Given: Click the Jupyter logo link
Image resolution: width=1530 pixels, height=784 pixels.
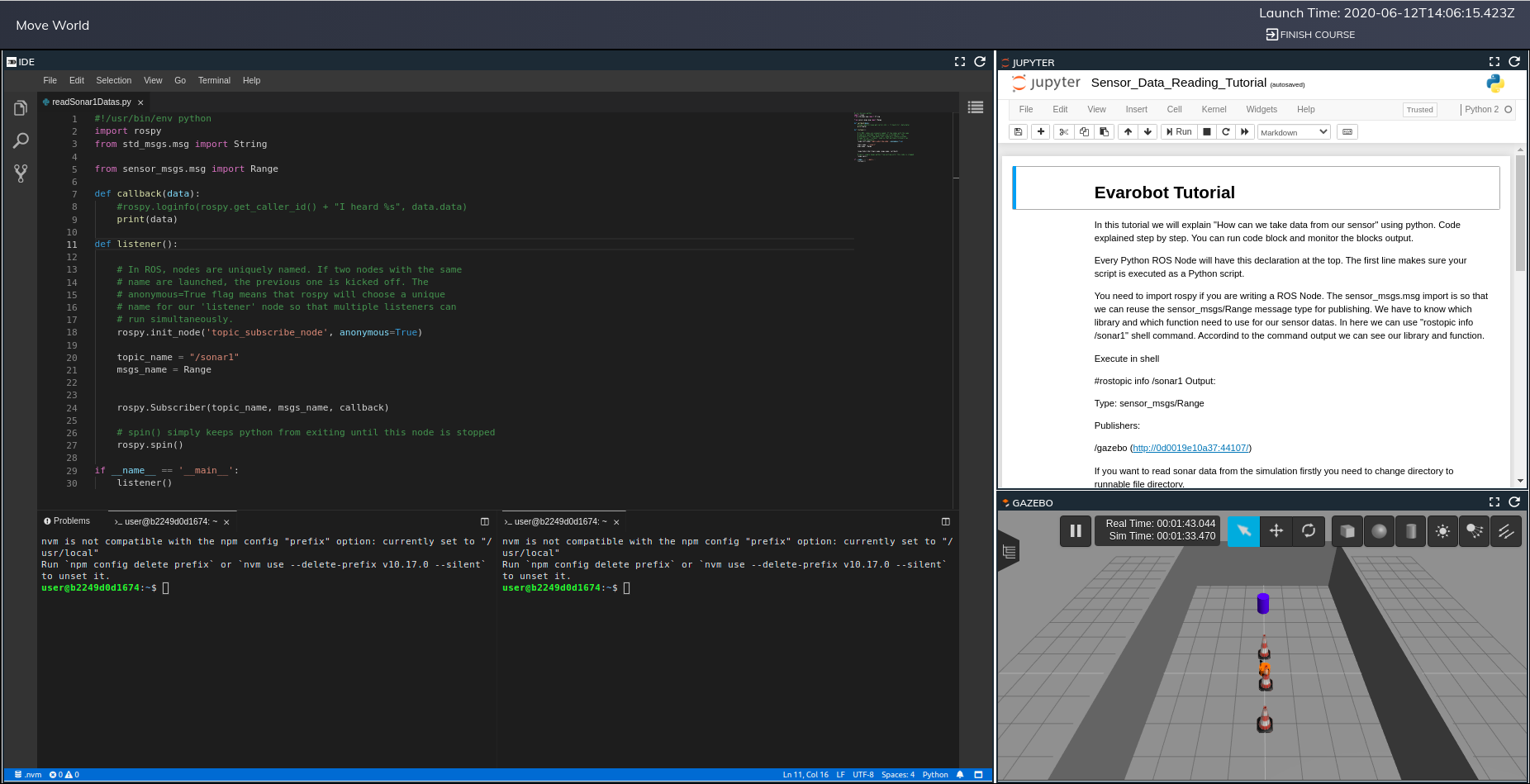Looking at the screenshot, I should pyautogui.click(x=1046, y=83).
